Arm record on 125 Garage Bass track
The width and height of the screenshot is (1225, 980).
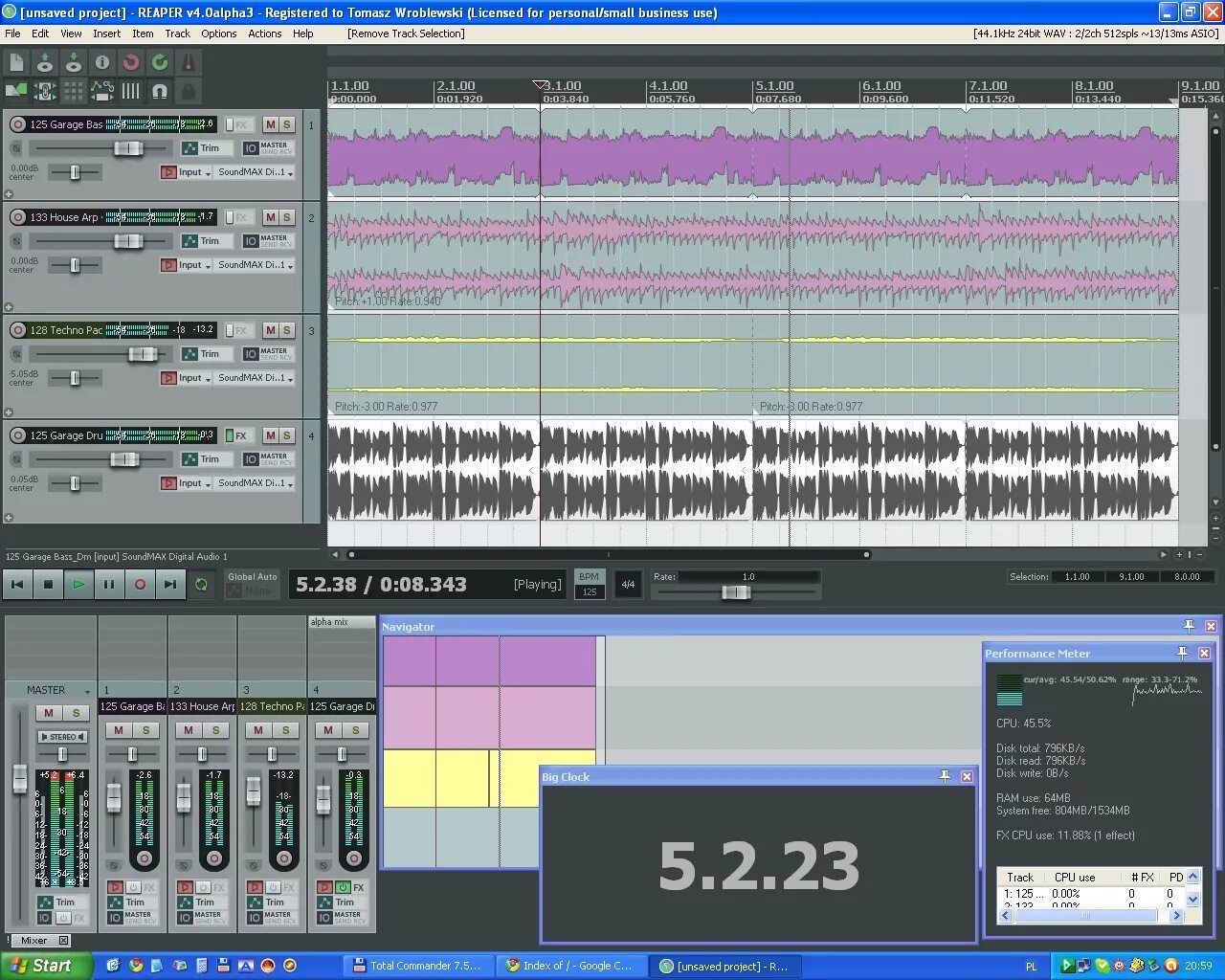[x=17, y=124]
